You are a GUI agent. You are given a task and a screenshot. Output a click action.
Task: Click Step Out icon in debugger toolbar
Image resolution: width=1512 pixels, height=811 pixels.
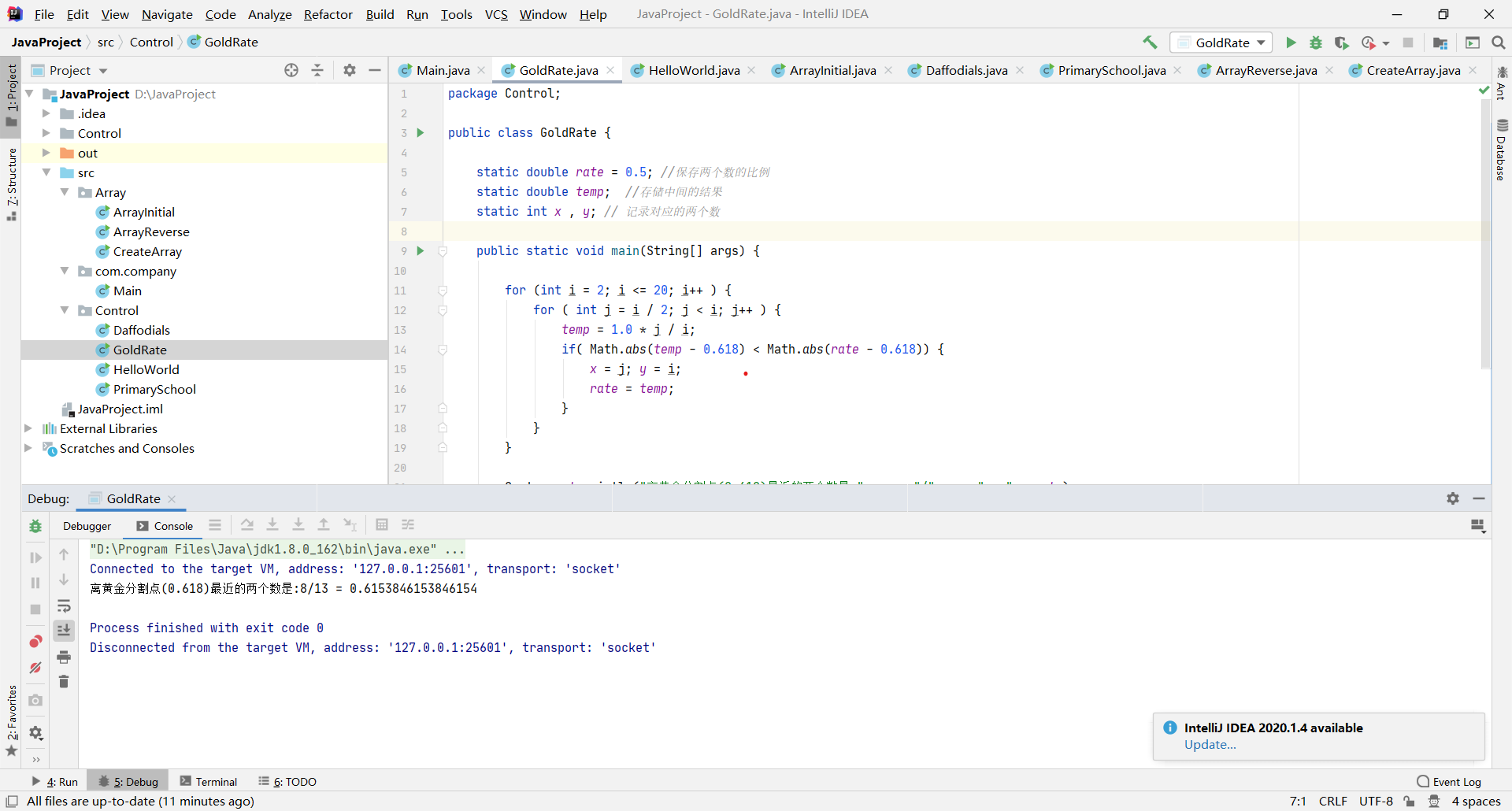pyautogui.click(x=324, y=525)
